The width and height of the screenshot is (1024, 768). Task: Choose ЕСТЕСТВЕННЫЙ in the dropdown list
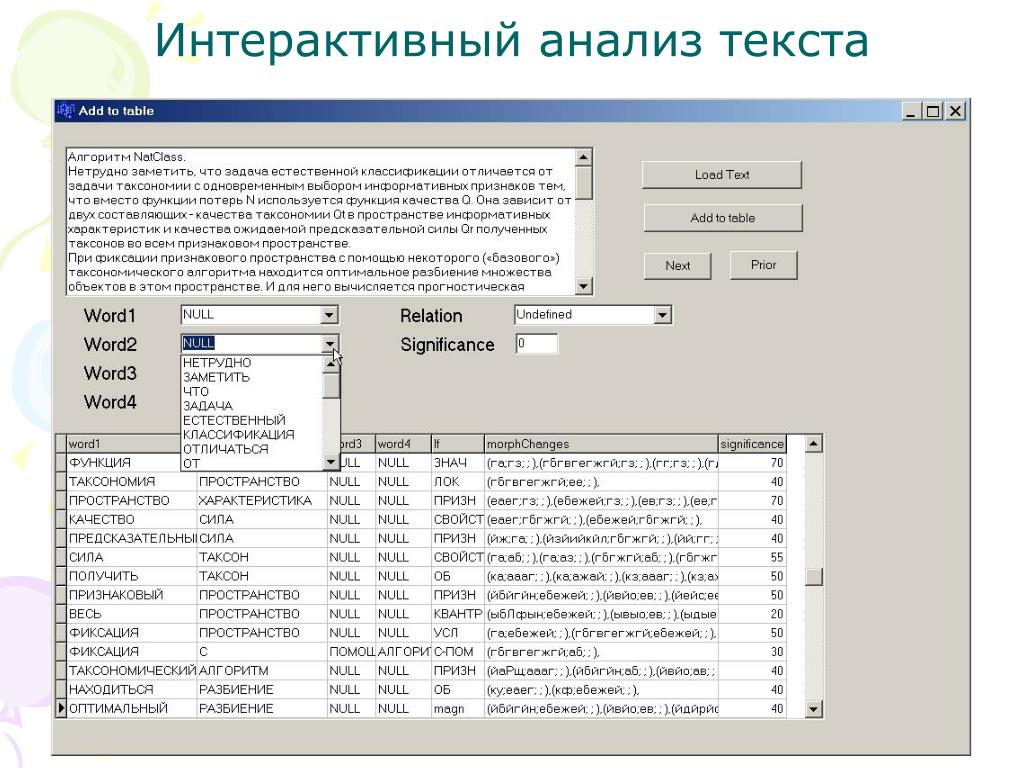tap(251, 420)
